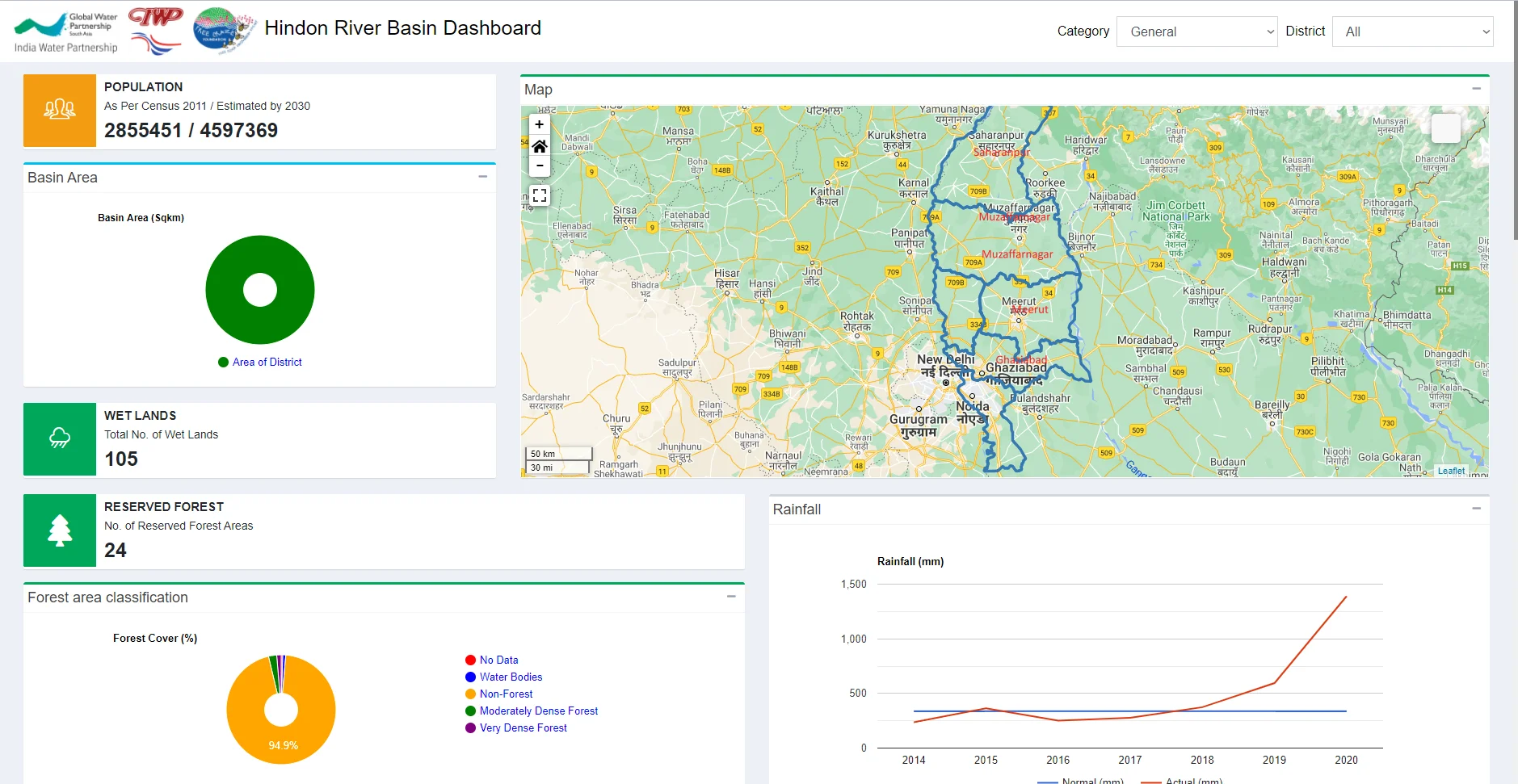1518x784 pixels.
Task: Click the 2020 rainfall peak point
Action: 1346,597
